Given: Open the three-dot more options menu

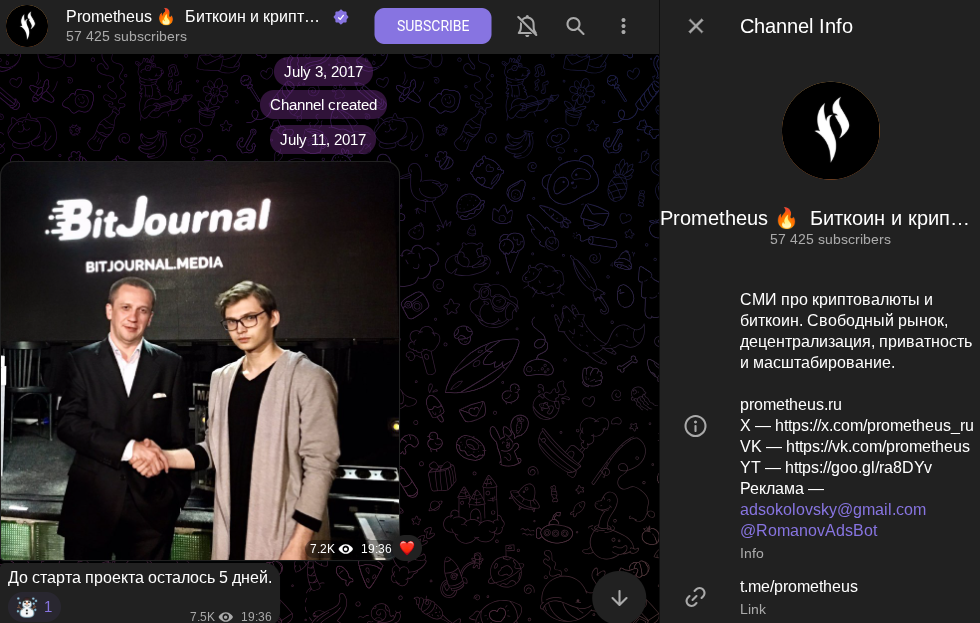Looking at the screenshot, I should (x=622, y=26).
